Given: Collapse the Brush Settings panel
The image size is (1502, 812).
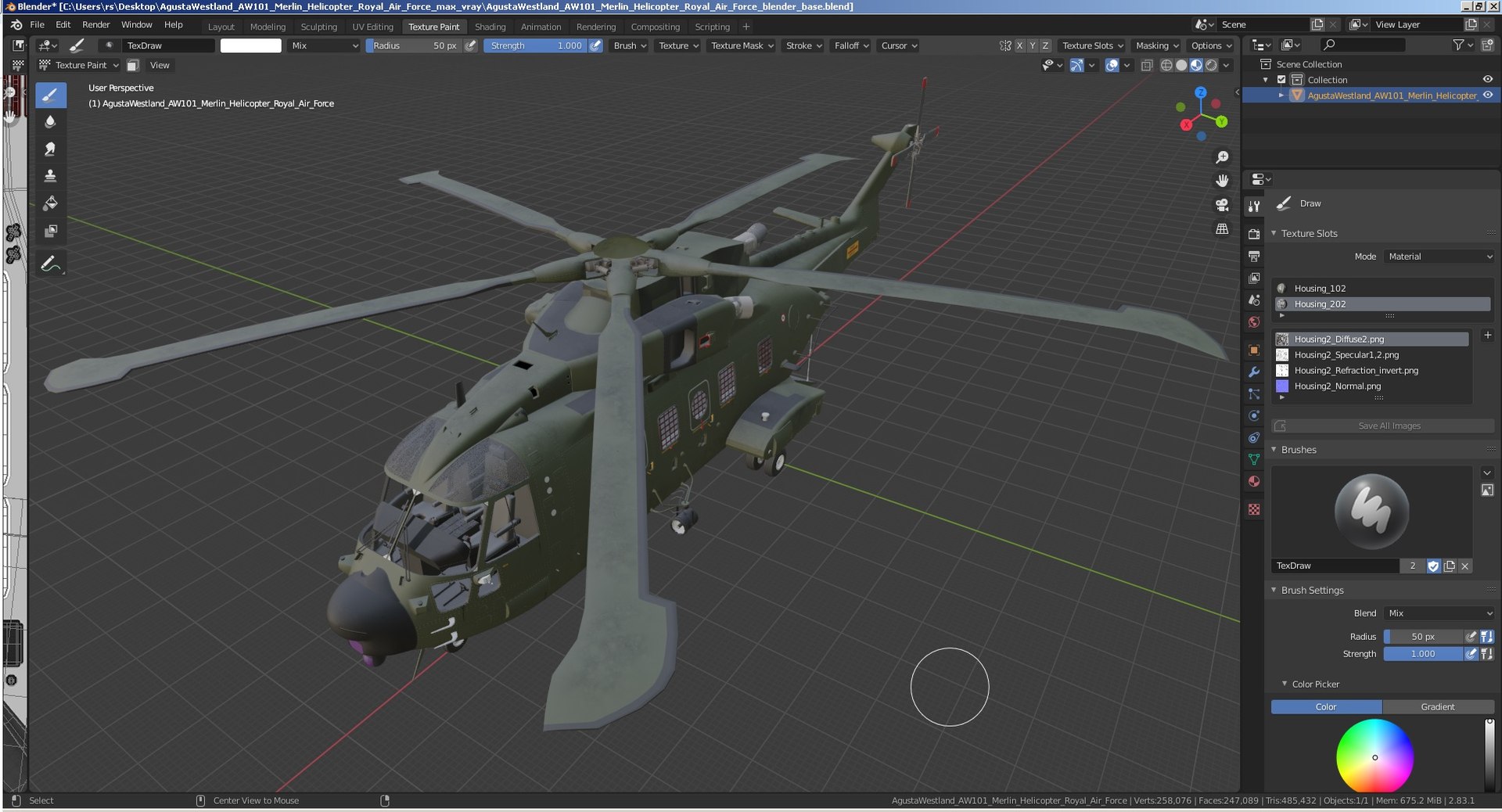Looking at the screenshot, I should [1274, 590].
